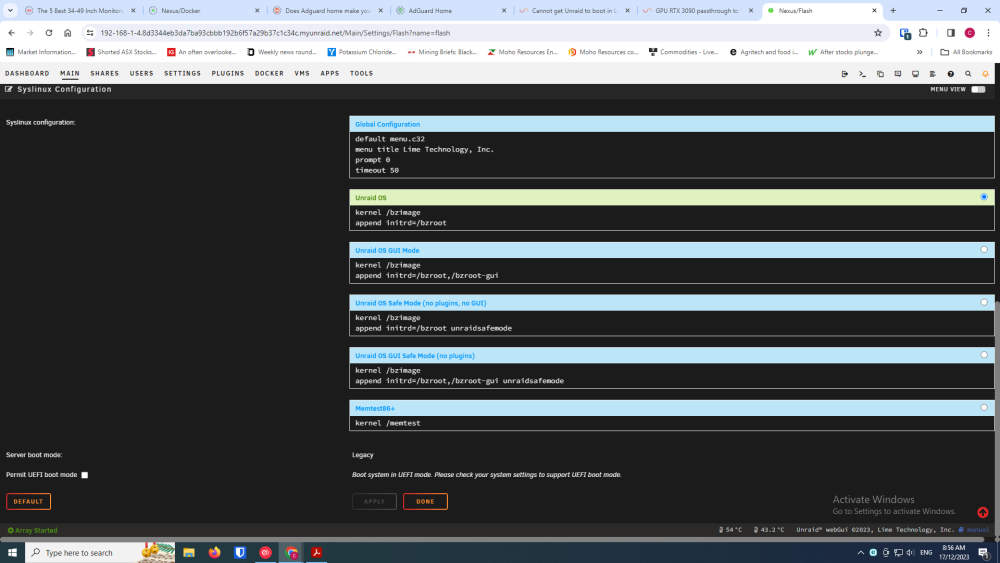Click the Done button
Screen dimensions: 1000x563
point(425,501)
